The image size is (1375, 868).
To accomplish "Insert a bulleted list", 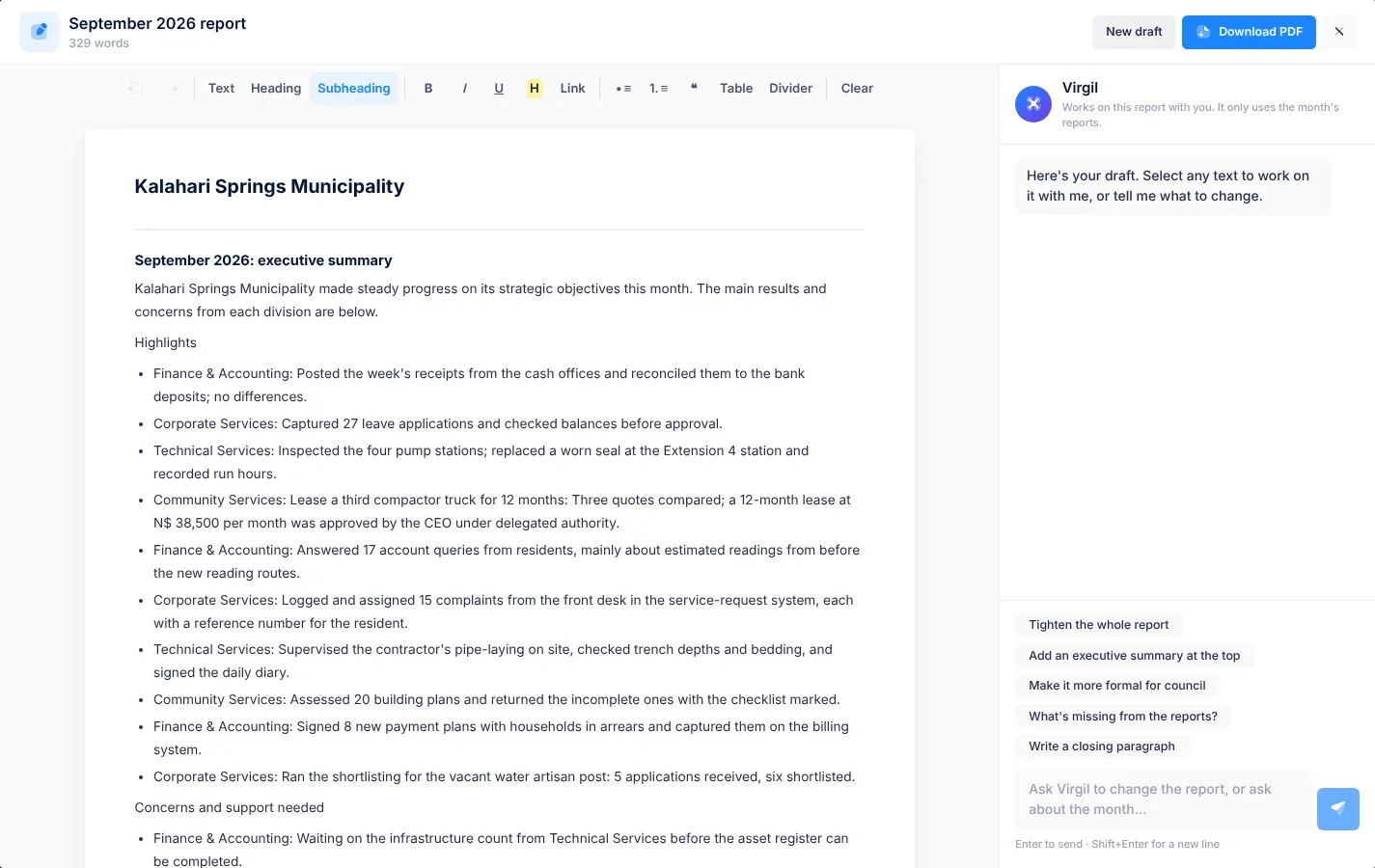I will point(623,89).
